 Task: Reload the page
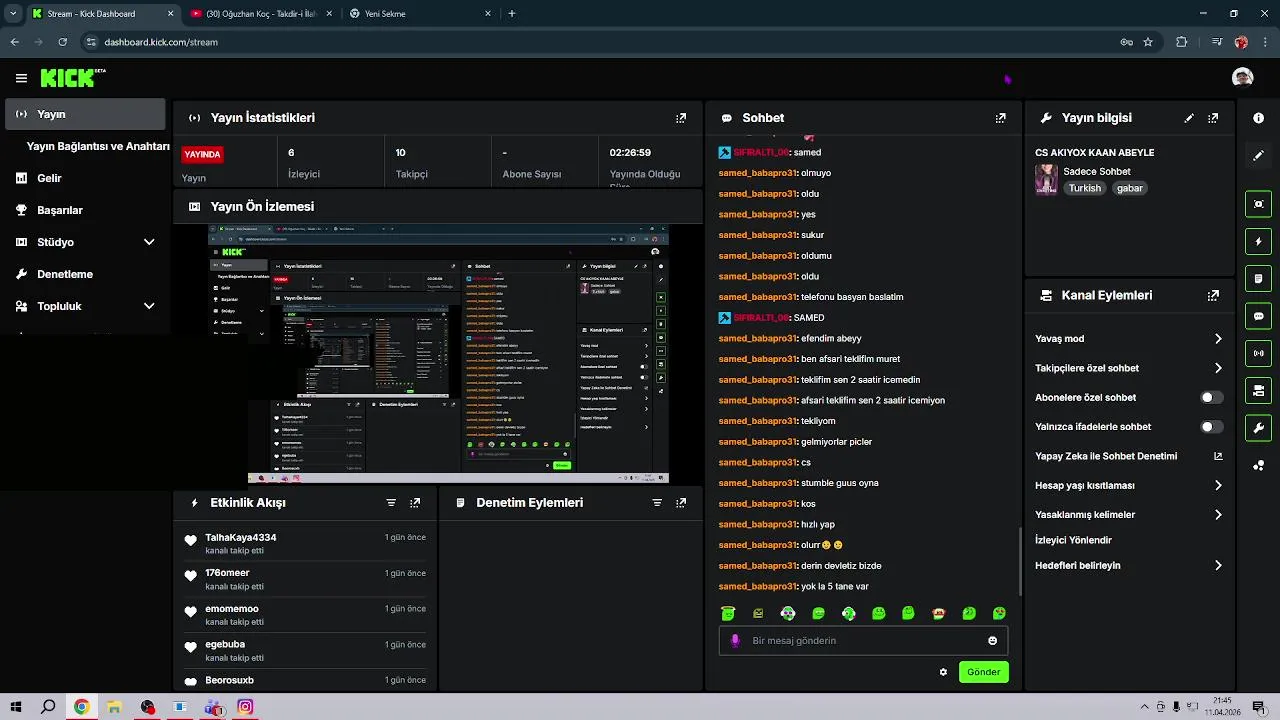(62, 42)
